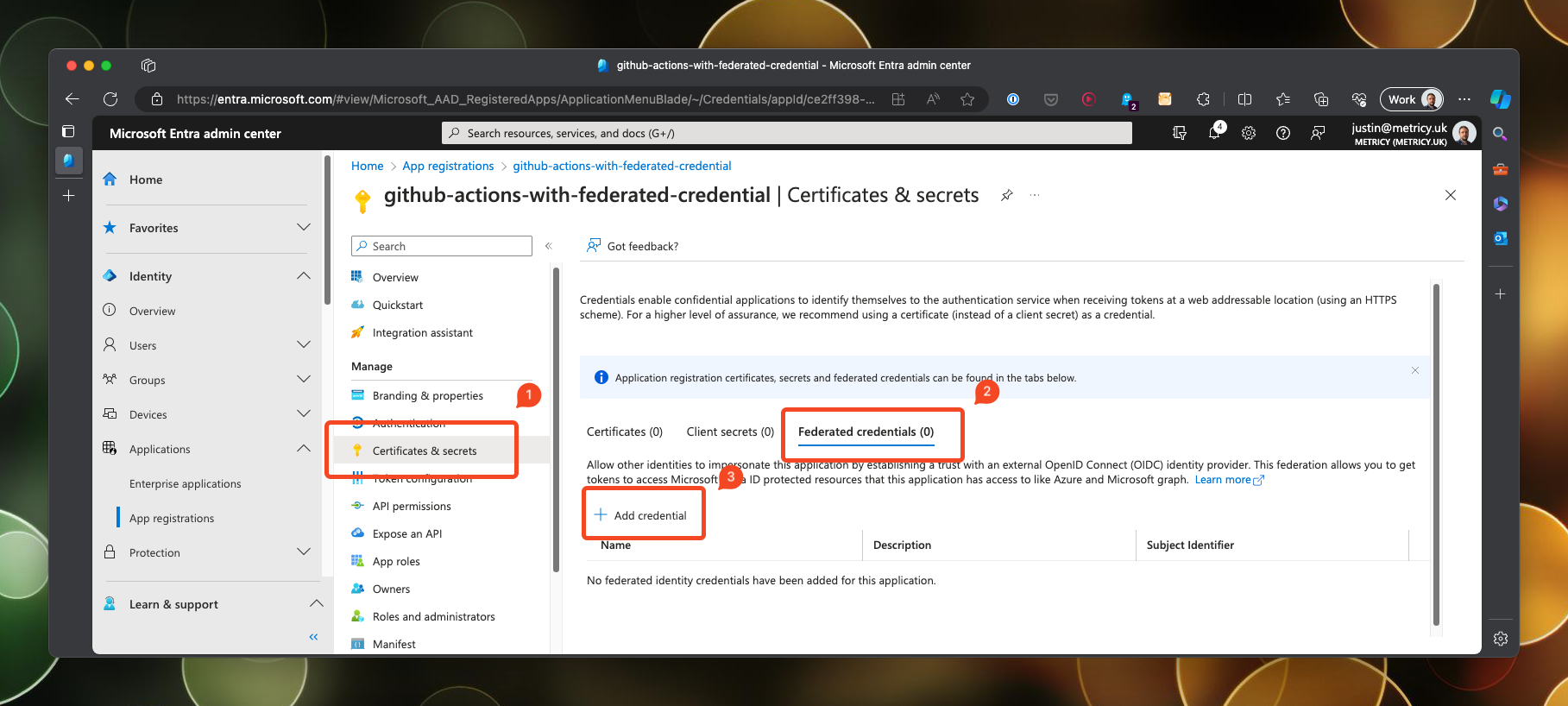Open the browser sidebar search icon
Image resolution: width=1568 pixels, height=706 pixels.
pyautogui.click(x=1501, y=134)
